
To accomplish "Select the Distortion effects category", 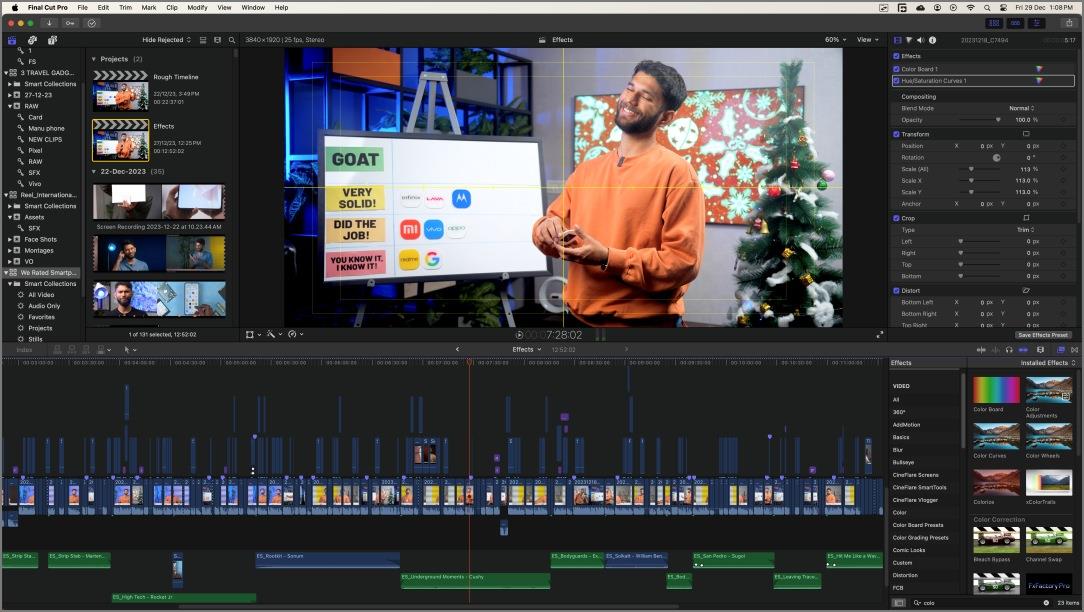I will tap(905, 575).
